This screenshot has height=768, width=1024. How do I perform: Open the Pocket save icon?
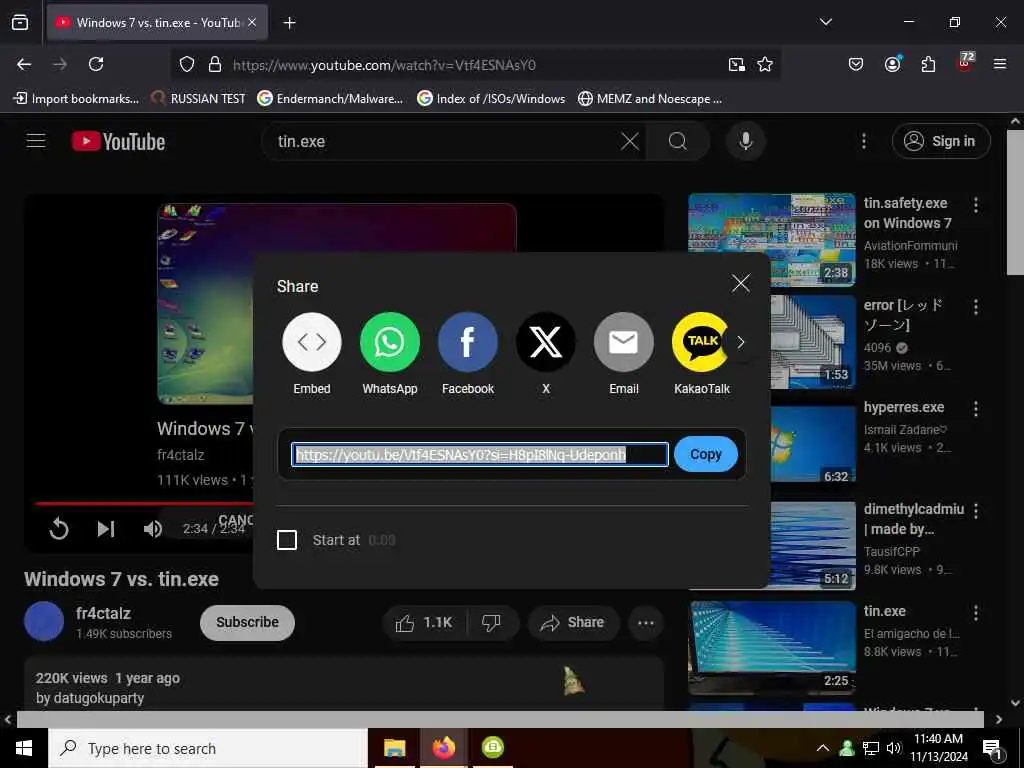(x=856, y=64)
